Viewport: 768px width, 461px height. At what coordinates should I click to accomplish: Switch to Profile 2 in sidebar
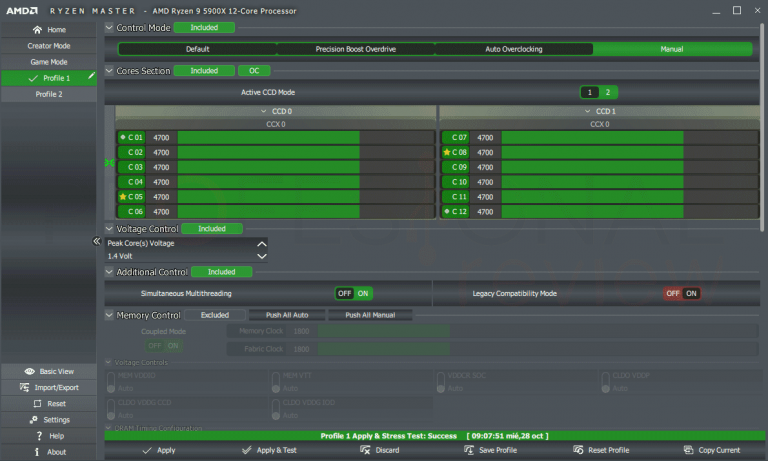click(x=49, y=94)
